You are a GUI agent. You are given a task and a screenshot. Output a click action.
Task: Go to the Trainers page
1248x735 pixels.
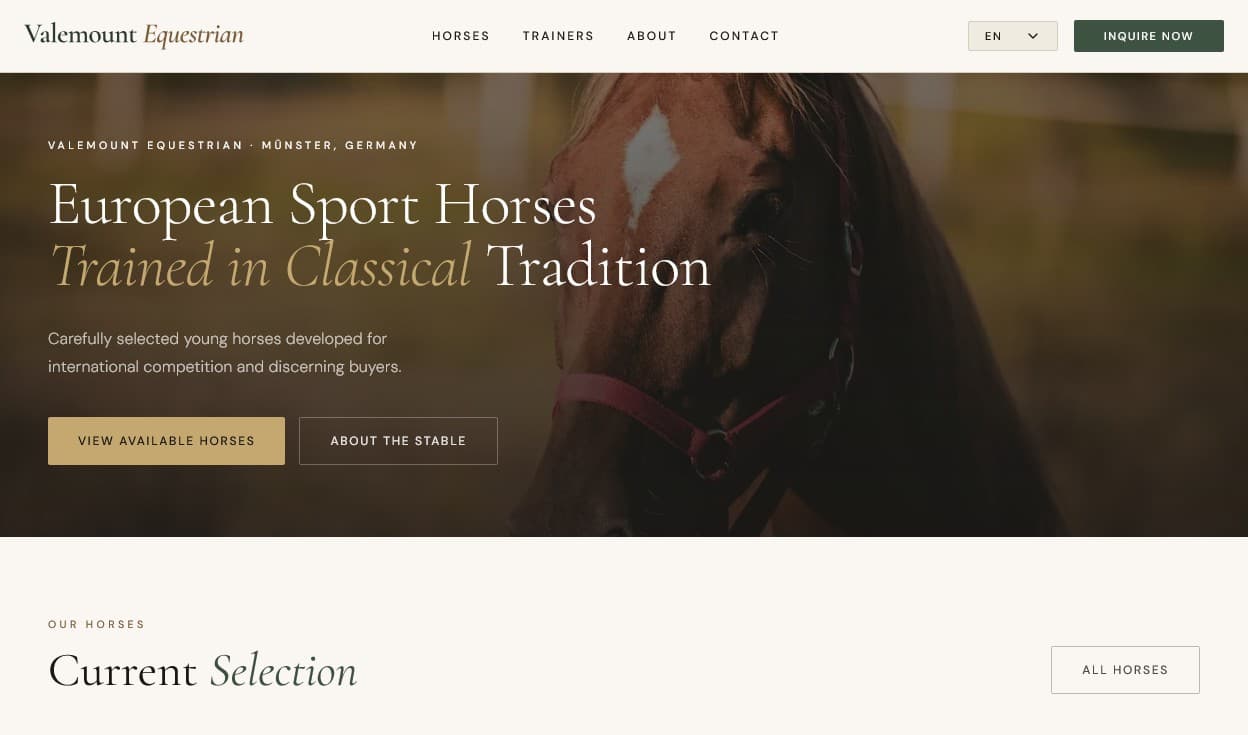558,36
